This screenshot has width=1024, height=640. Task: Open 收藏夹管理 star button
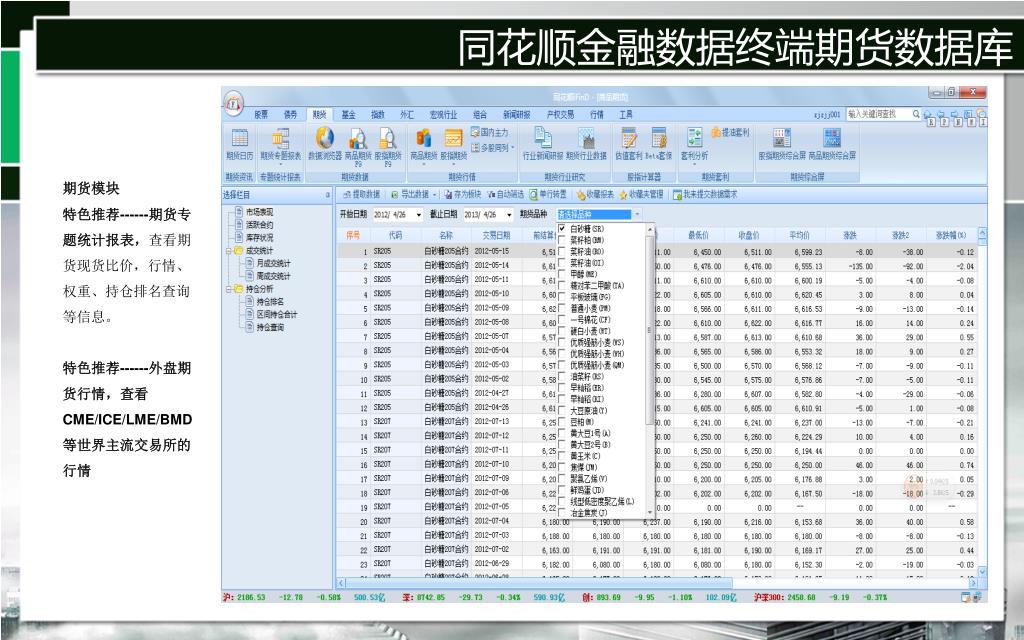point(641,195)
